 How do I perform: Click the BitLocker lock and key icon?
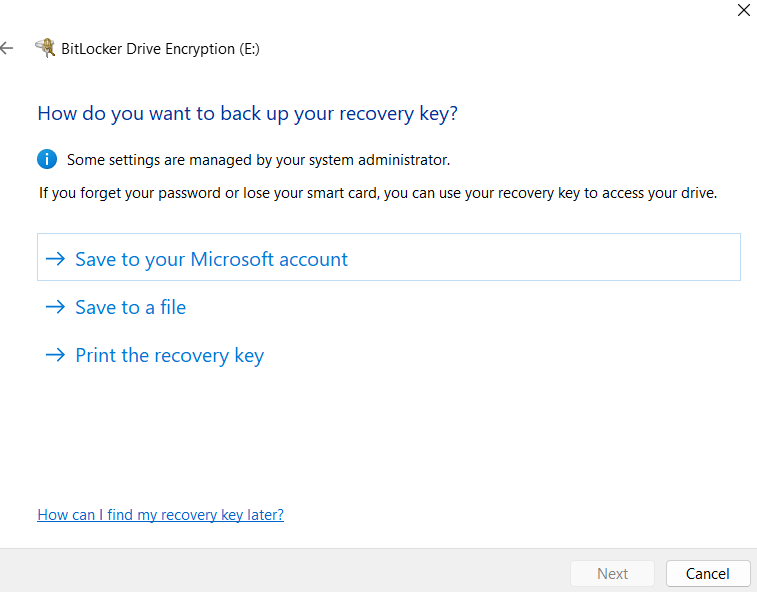coord(45,48)
